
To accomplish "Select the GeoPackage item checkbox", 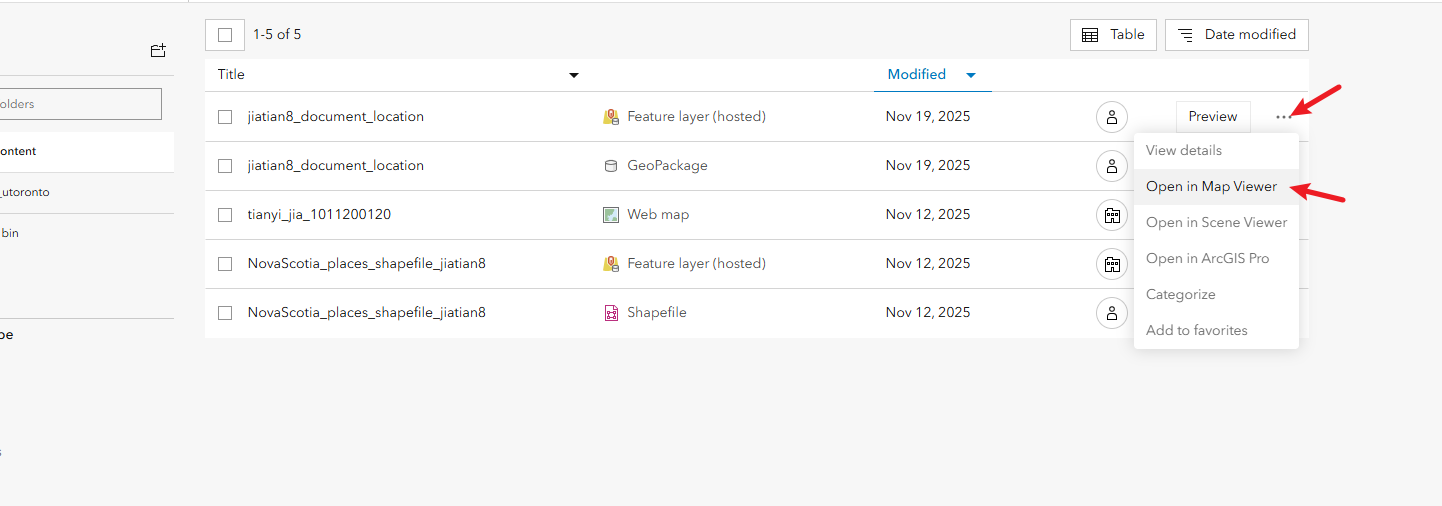I will (x=225, y=166).
